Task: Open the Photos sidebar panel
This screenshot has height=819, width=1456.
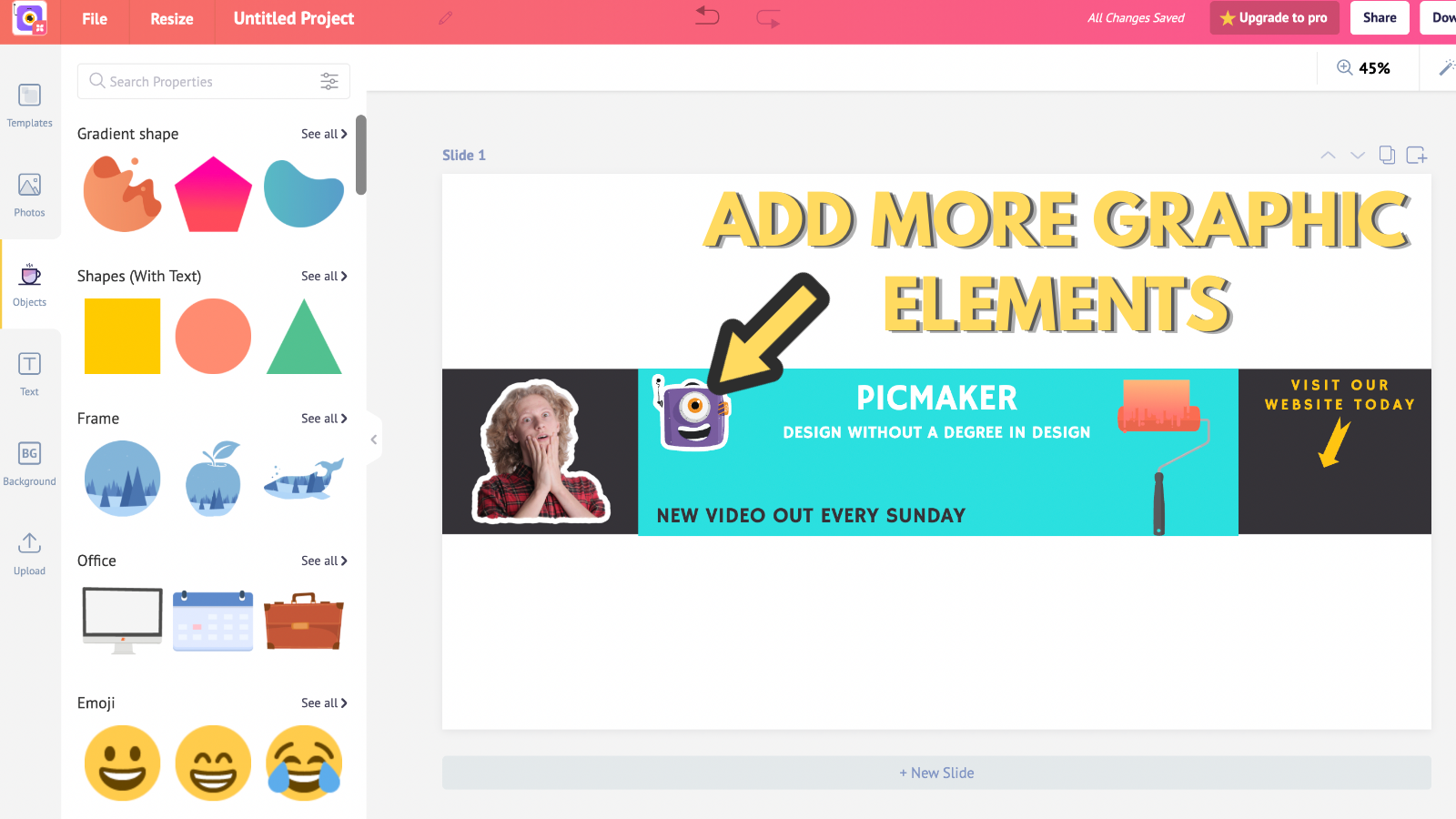Action: pos(29,195)
